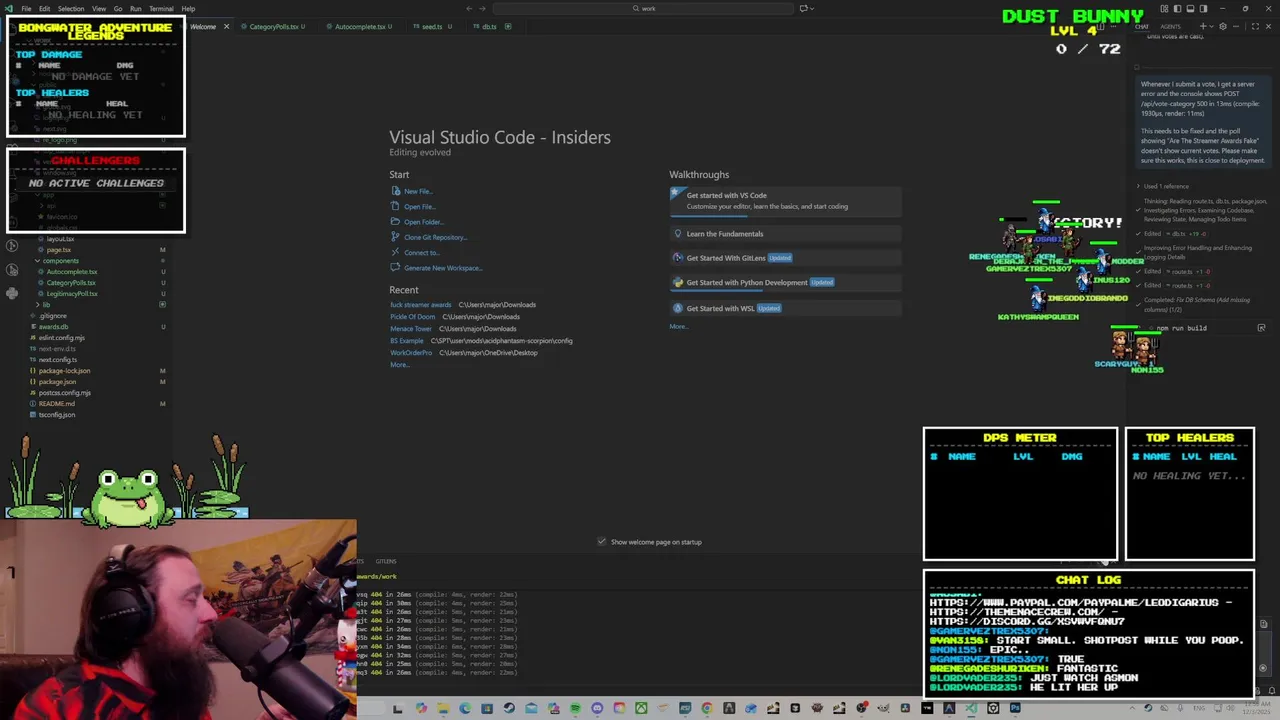Image resolution: width=1280 pixels, height=720 pixels.
Task: Close the chat panel
Action: (1270, 27)
